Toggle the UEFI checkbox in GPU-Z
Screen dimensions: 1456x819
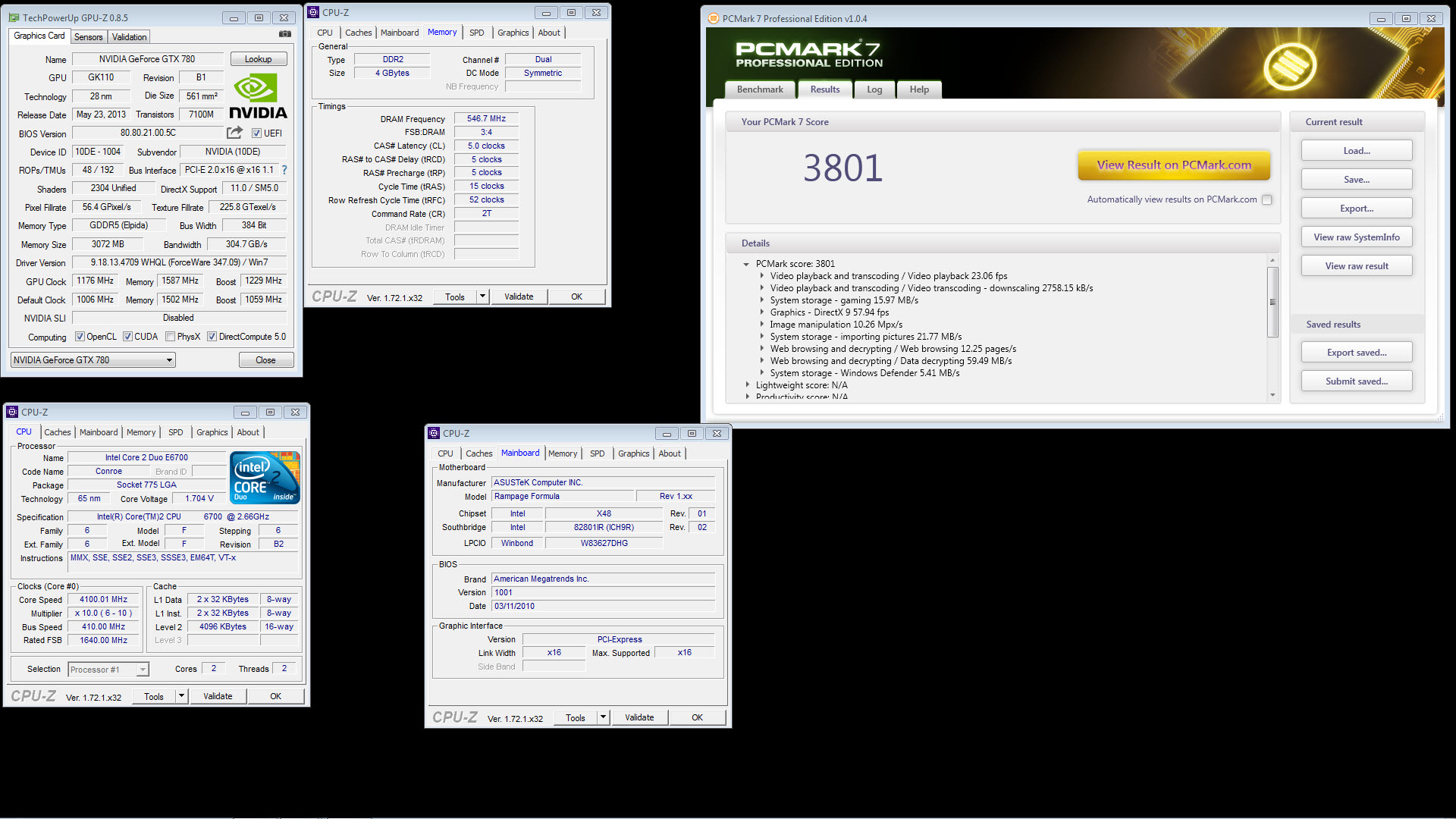click(256, 133)
